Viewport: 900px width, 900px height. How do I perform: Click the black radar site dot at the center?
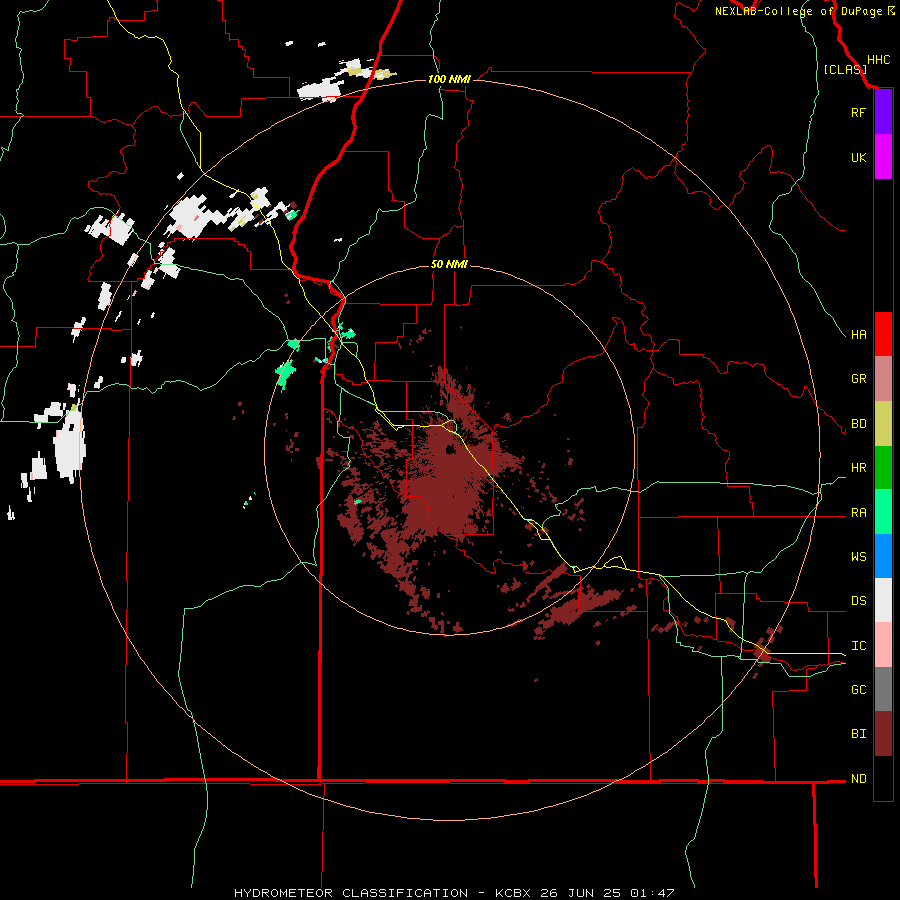pyautogui.click(x=450, y=450)
